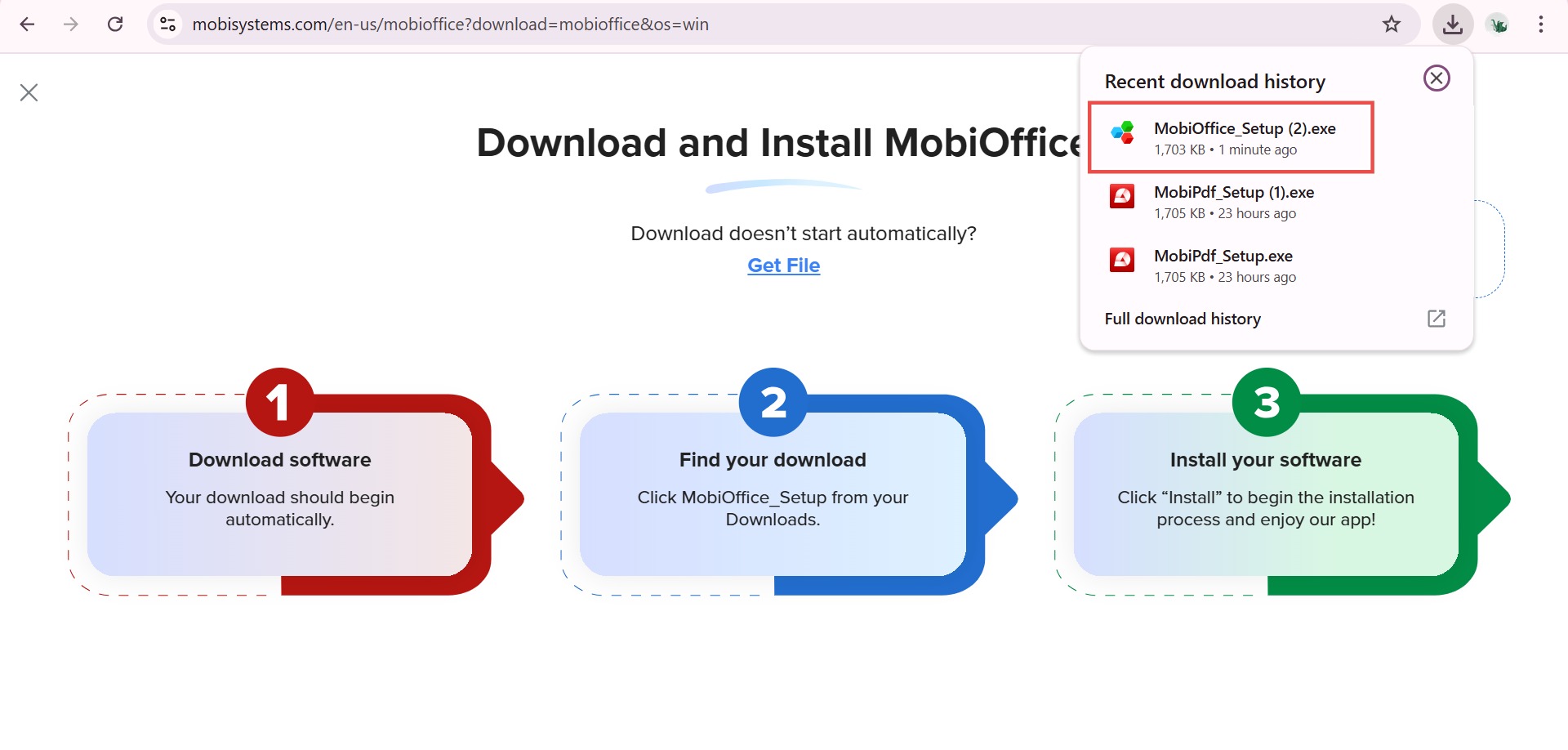Click the forward navigation arrow
The height and width of the screenshot is (750, 1568).
pos(71,24)
